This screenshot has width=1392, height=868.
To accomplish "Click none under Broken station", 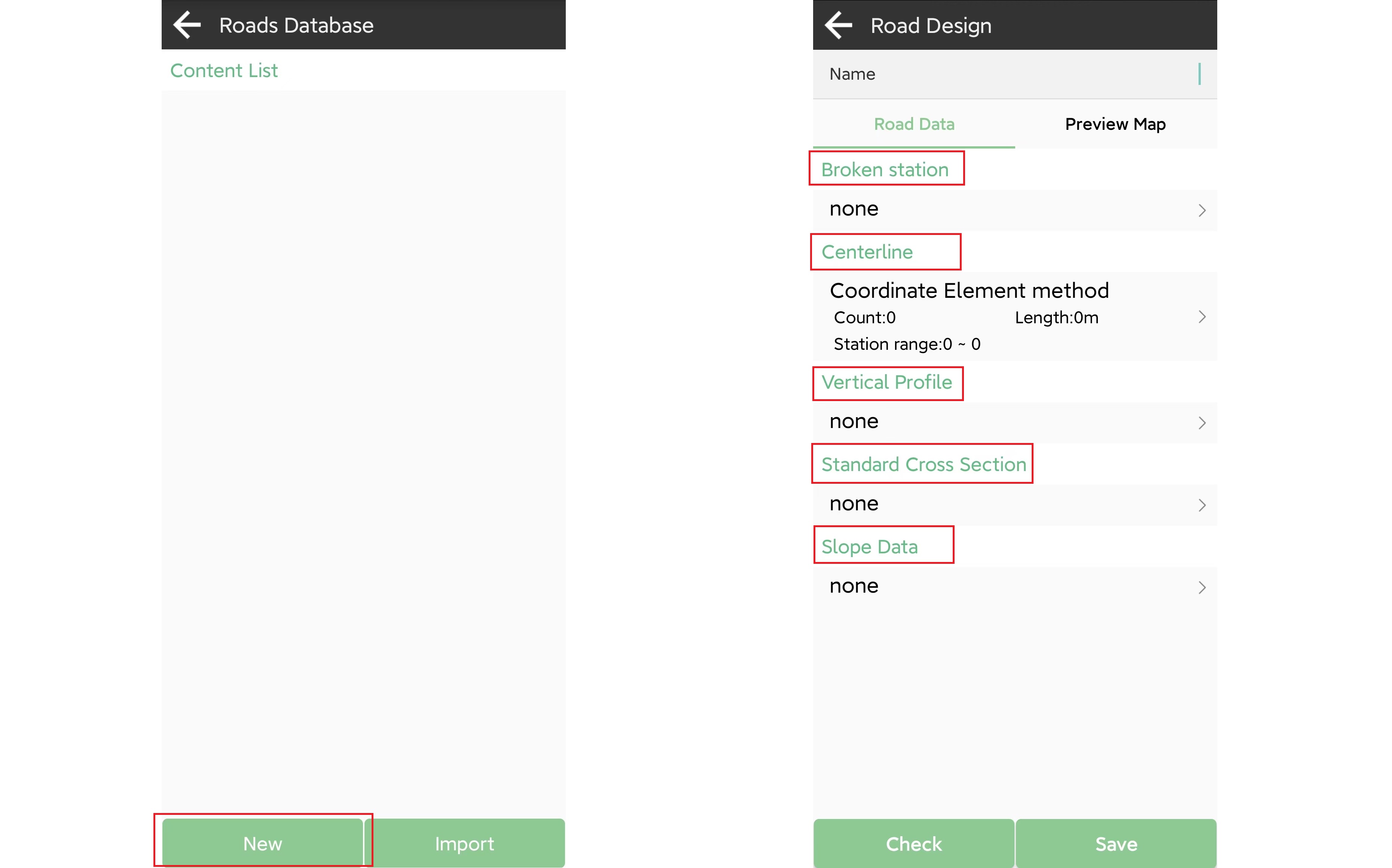I will coord(854,209).
